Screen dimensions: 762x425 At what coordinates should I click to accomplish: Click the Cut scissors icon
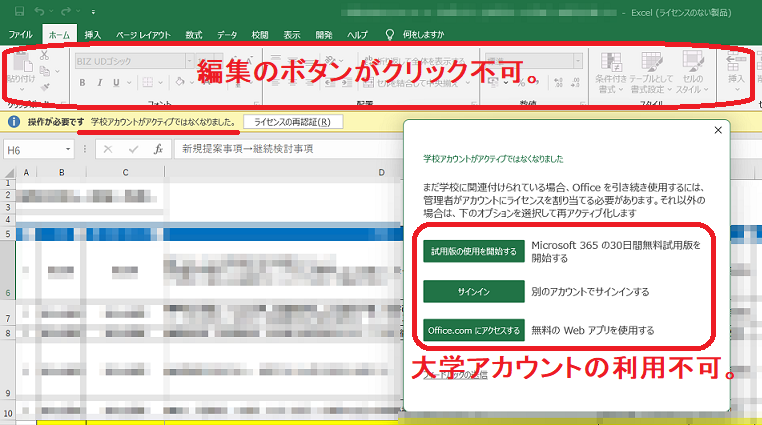[44, 55]
